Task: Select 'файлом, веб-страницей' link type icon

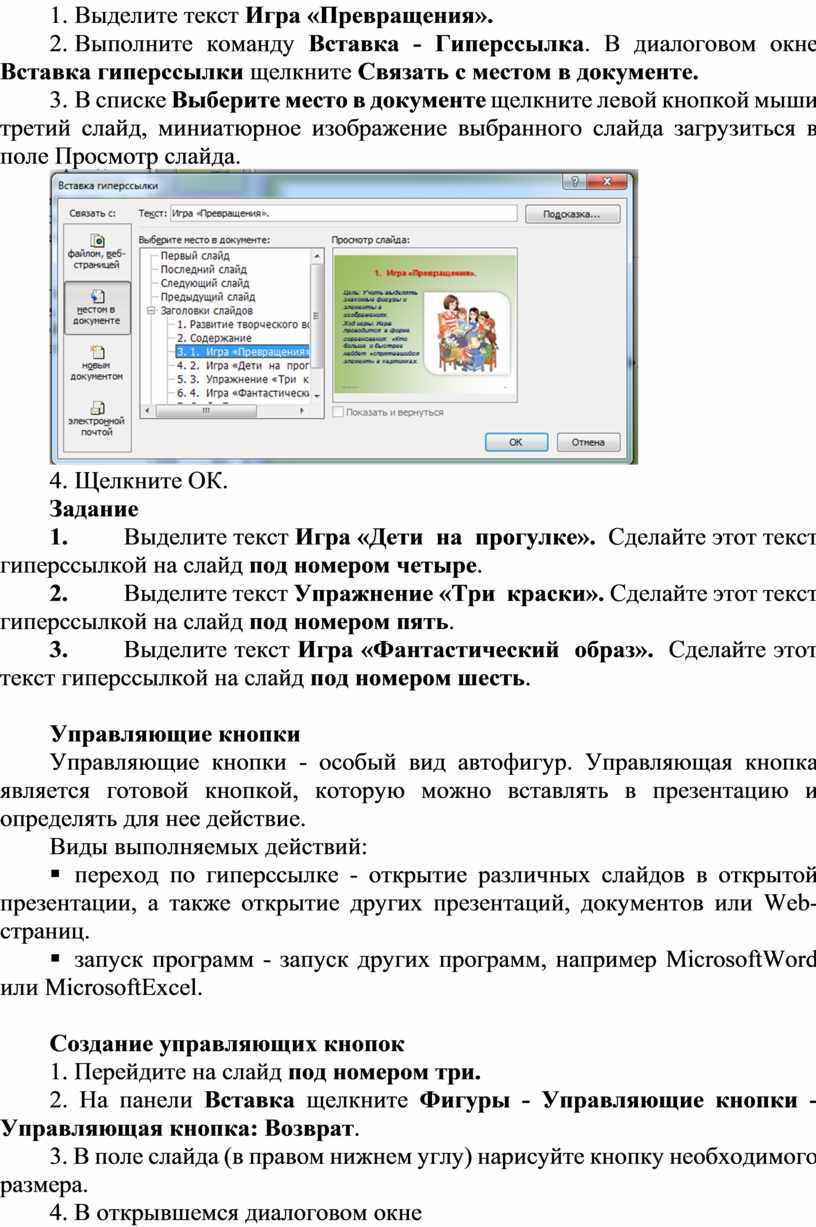Action: [x=97, y=252]
